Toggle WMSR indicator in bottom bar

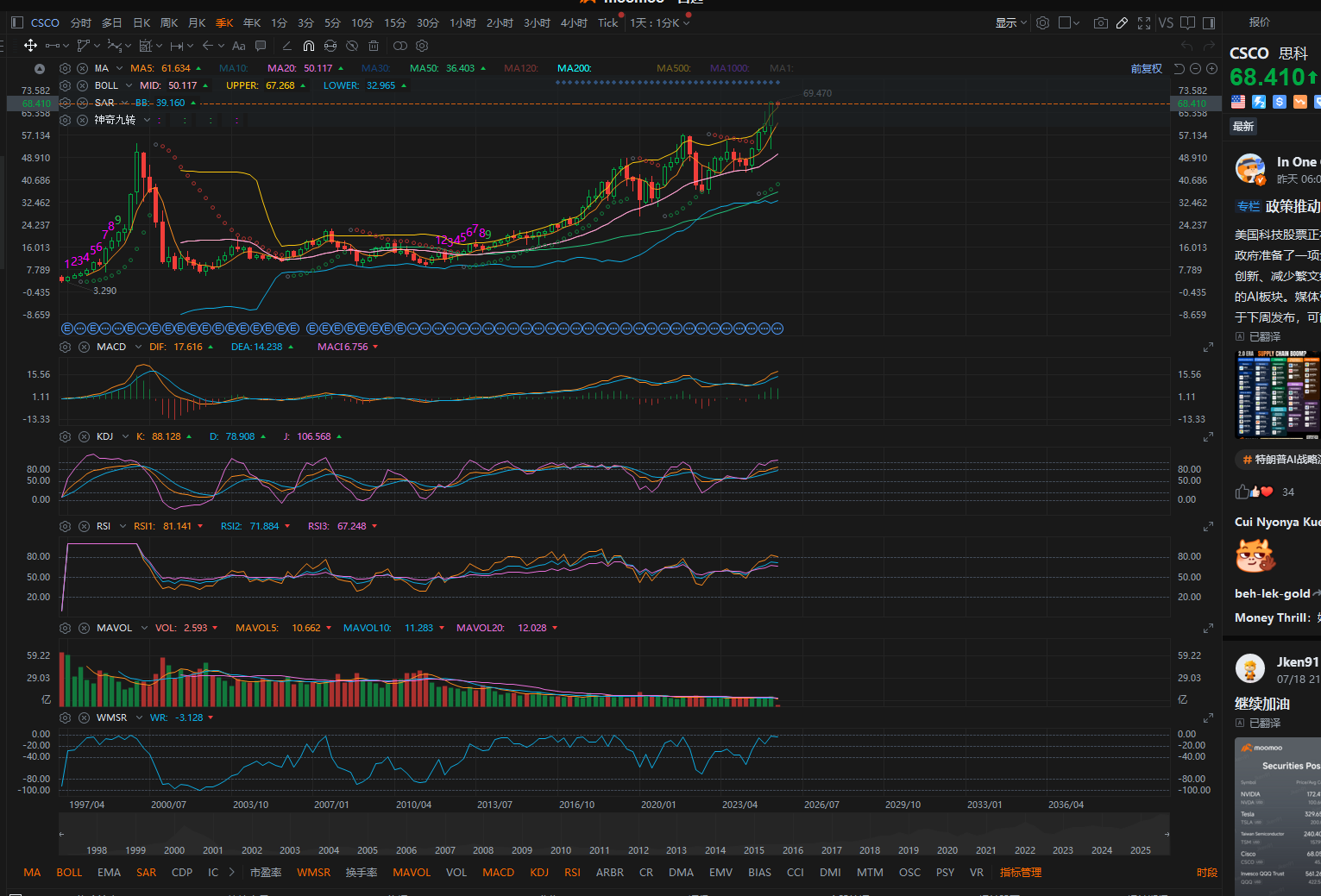314,873
